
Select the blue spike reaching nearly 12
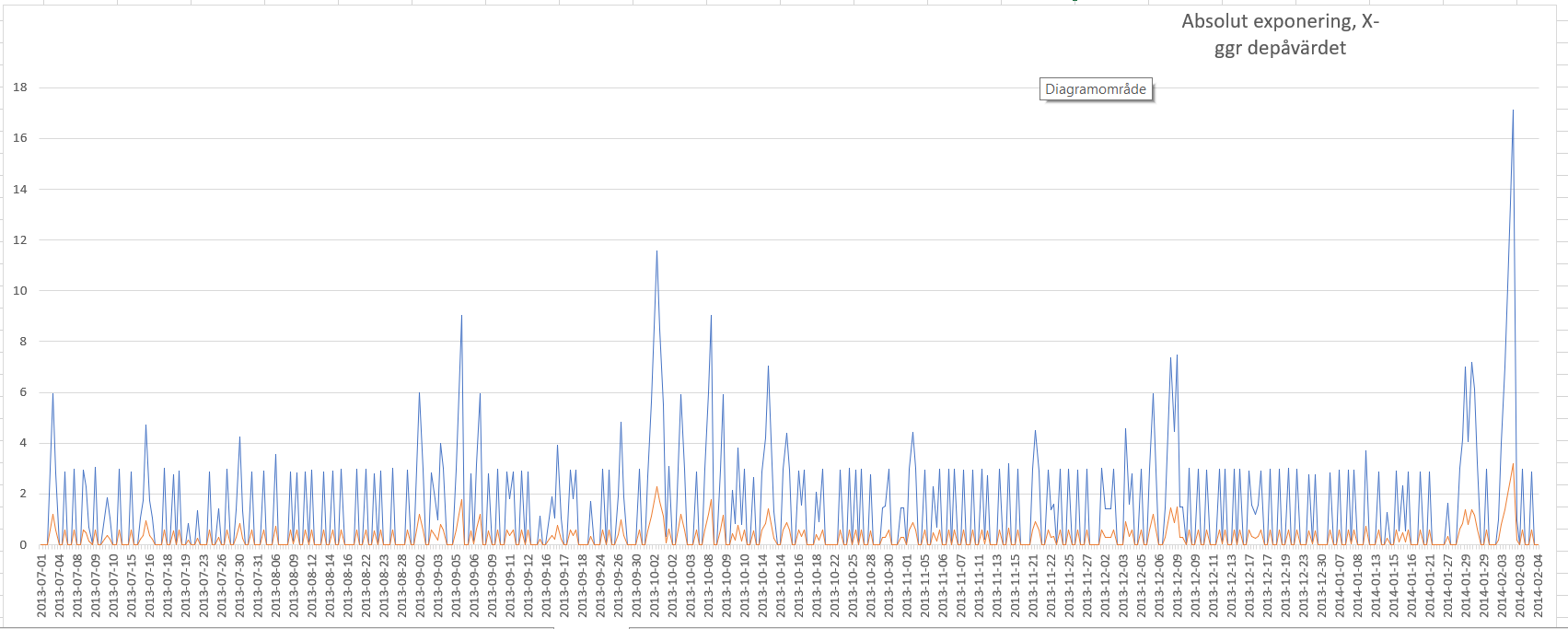(x=656, y=251)
